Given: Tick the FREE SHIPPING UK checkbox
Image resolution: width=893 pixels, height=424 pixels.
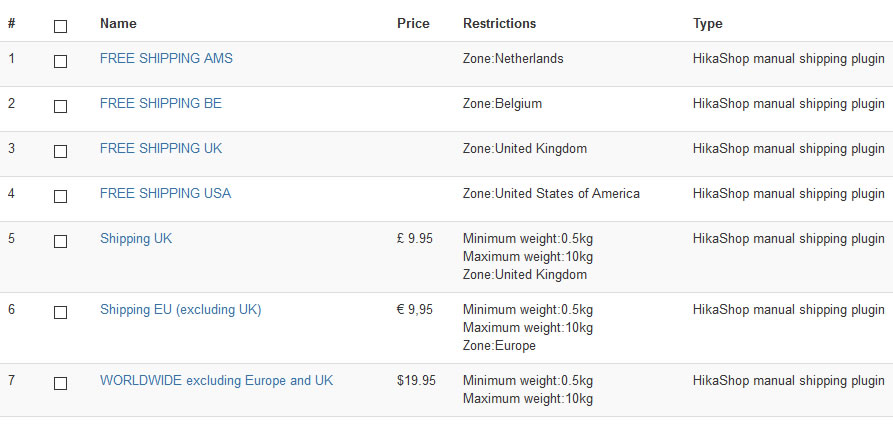Looking at the screenshot, I should pyautogui.click(x=60, y=151).
